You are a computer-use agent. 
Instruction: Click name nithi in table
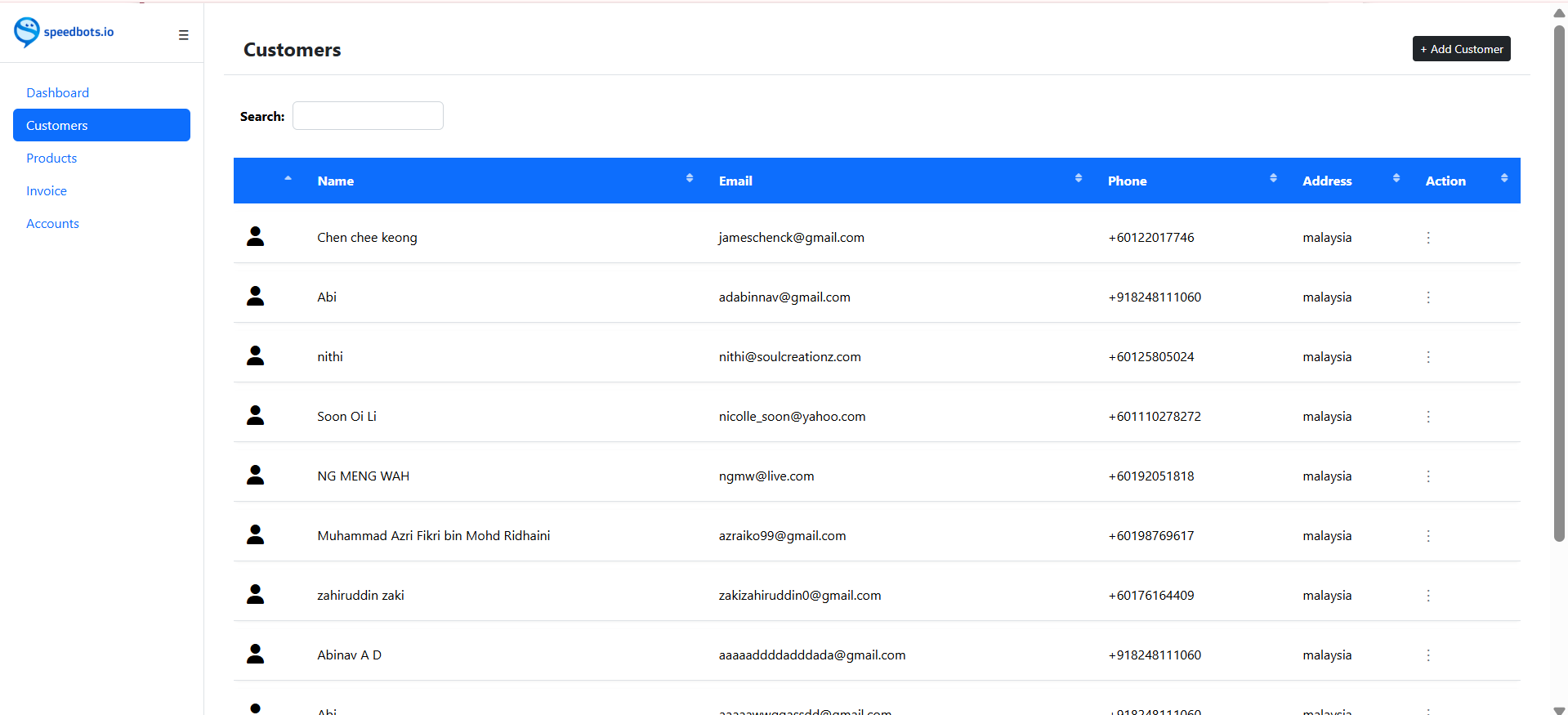[330, 357]
